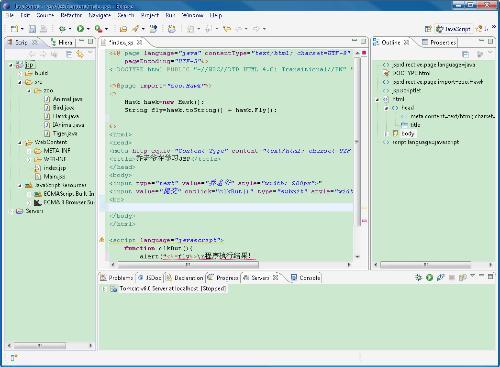Select index.jsp in the project tree
500x367 pixels.
click(x=50, y=168)
